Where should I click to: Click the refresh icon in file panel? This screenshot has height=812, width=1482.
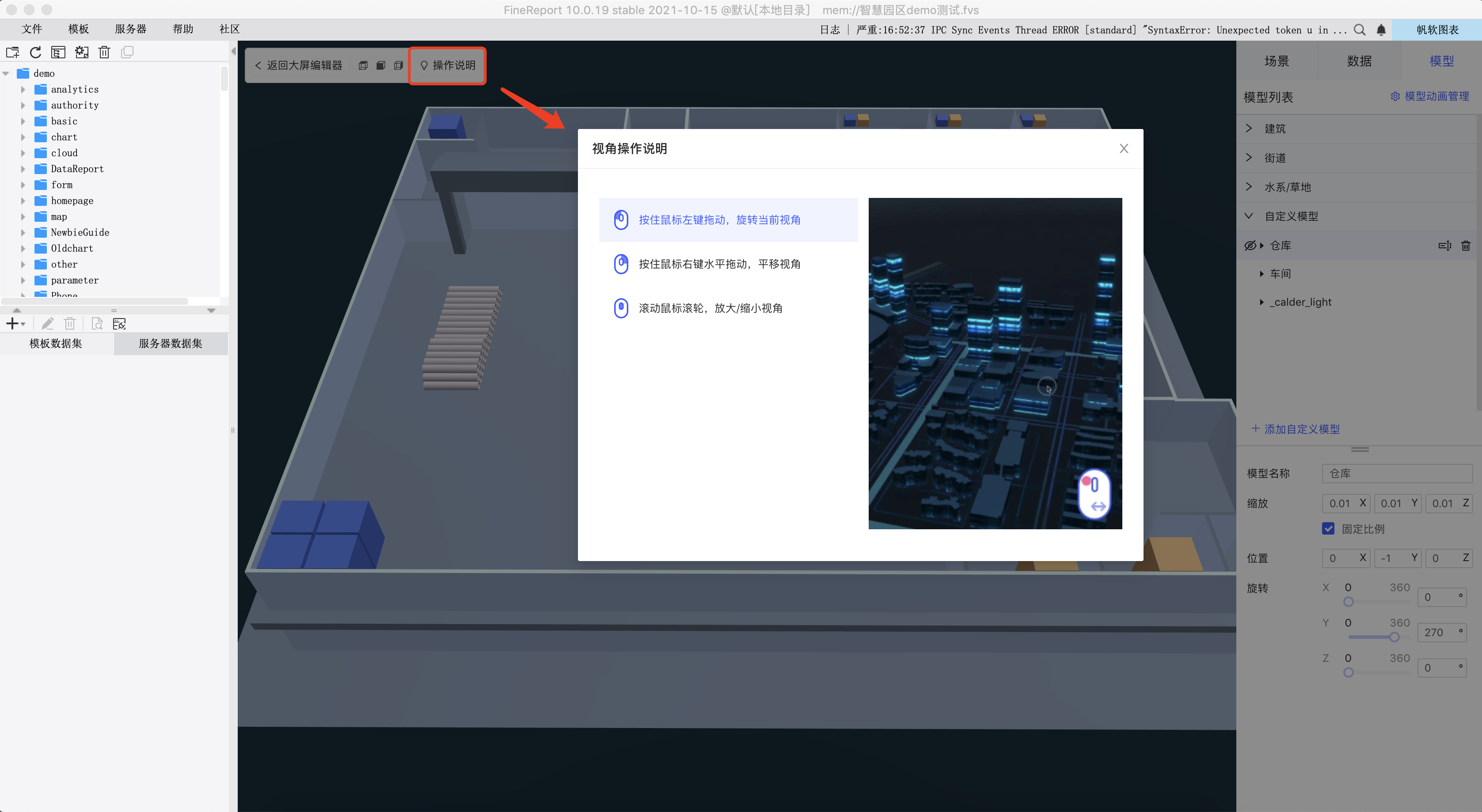pyautogui.click(x=36, y=52)
